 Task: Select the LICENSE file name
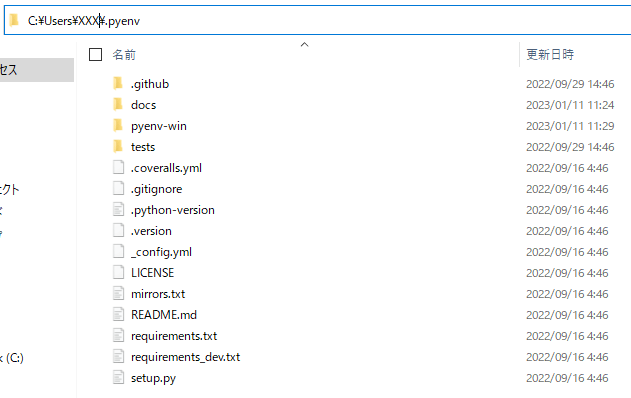pos(153,273)
